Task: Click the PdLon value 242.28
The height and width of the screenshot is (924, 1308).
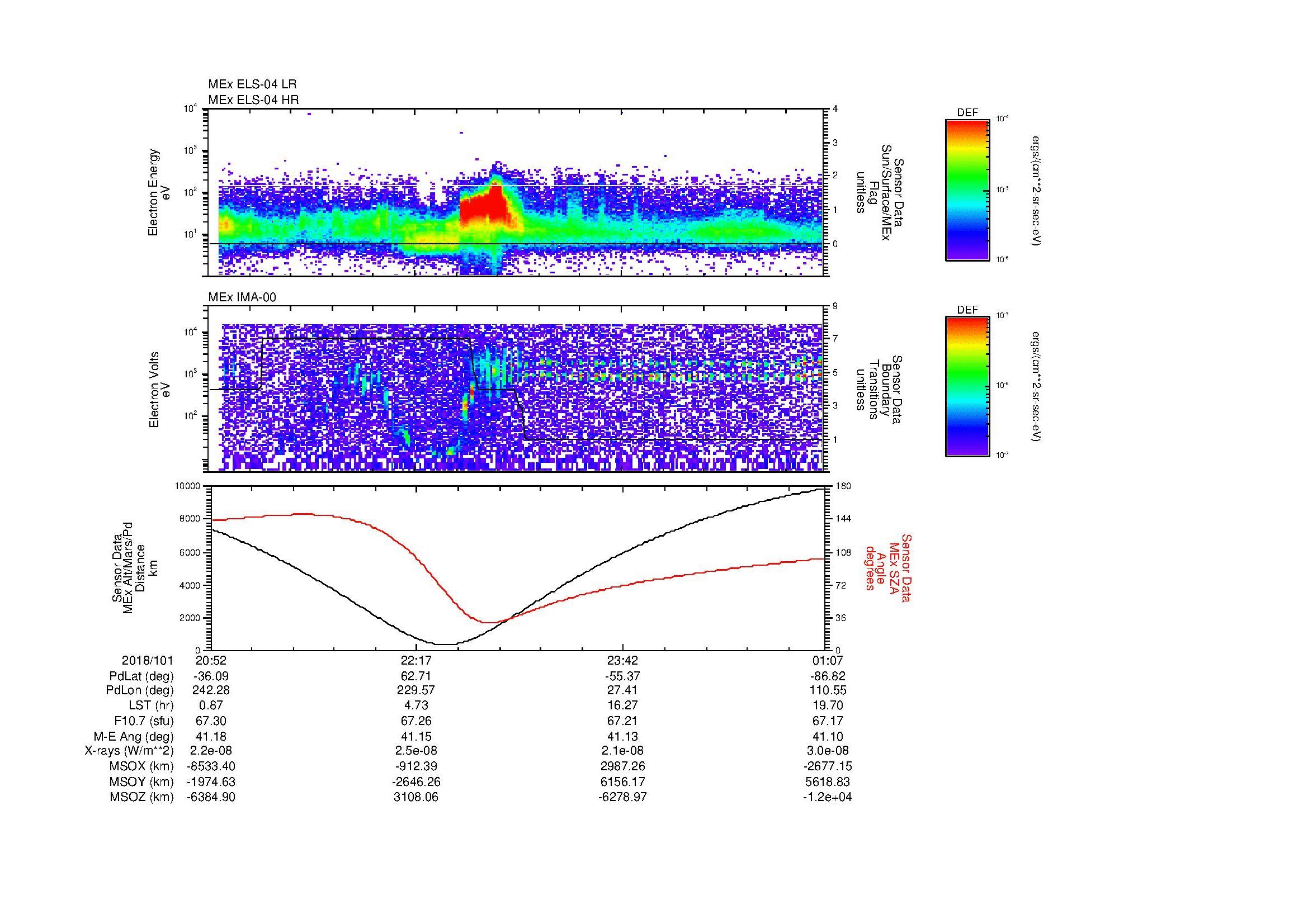Action: pos(211,690)
